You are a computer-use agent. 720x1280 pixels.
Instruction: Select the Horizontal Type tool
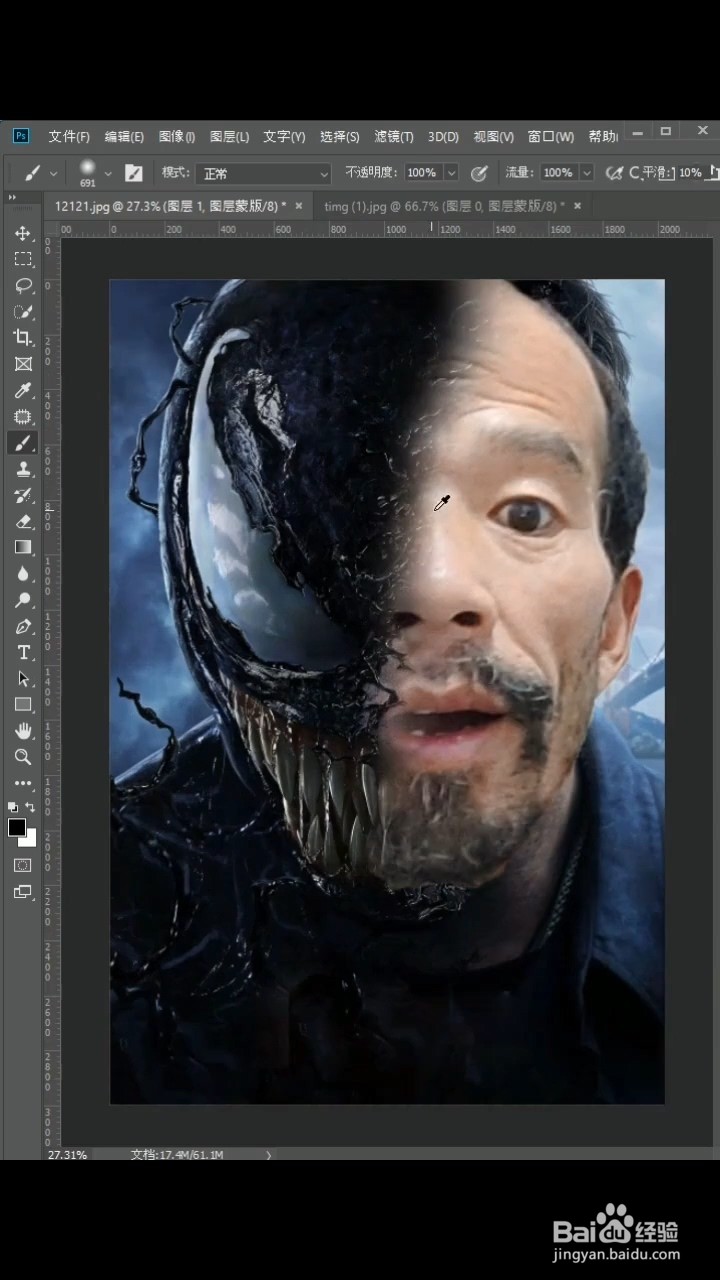click(x=23, y=652)
